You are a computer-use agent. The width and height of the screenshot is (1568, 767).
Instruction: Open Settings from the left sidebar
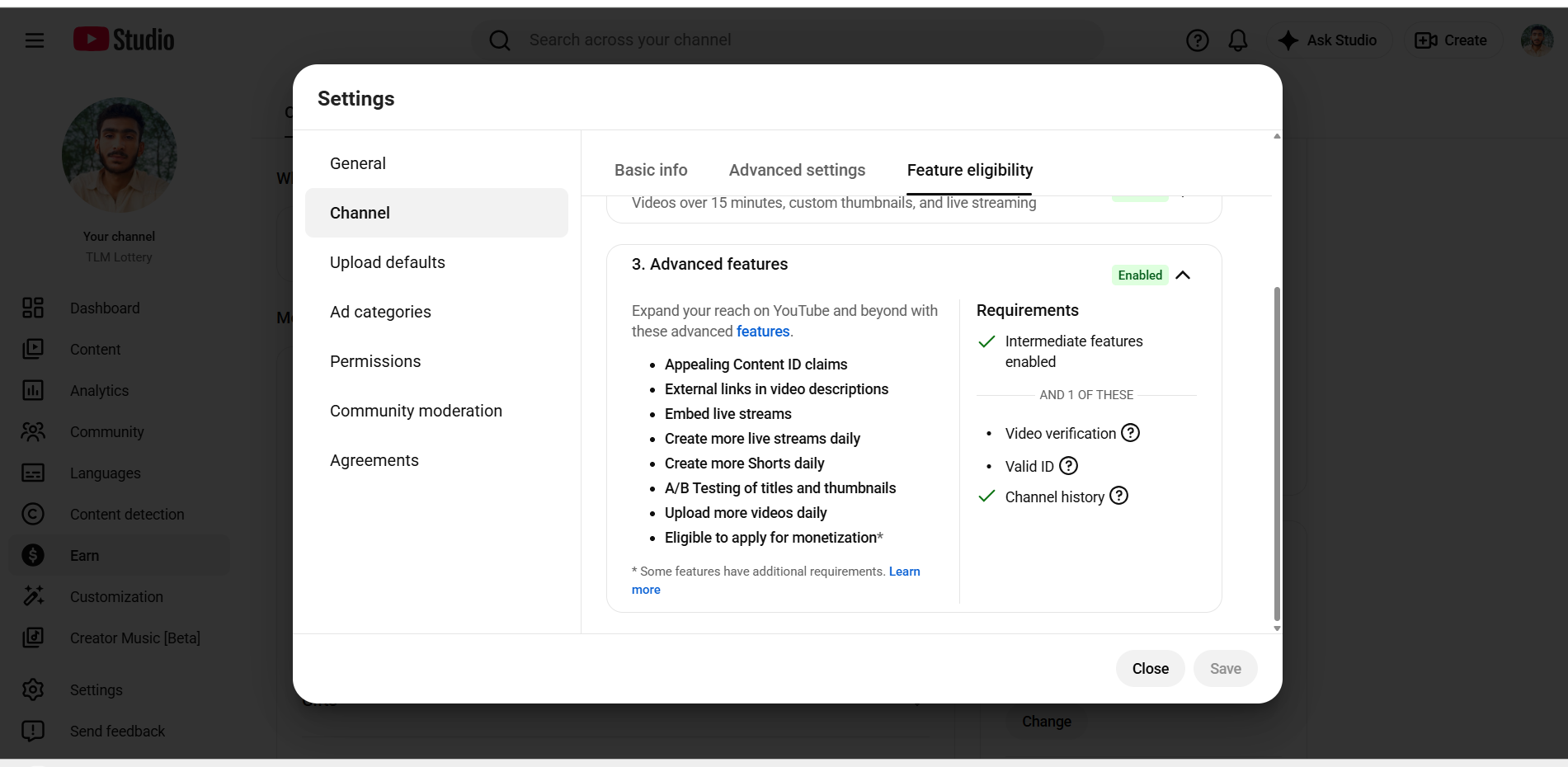click(120, 690)
